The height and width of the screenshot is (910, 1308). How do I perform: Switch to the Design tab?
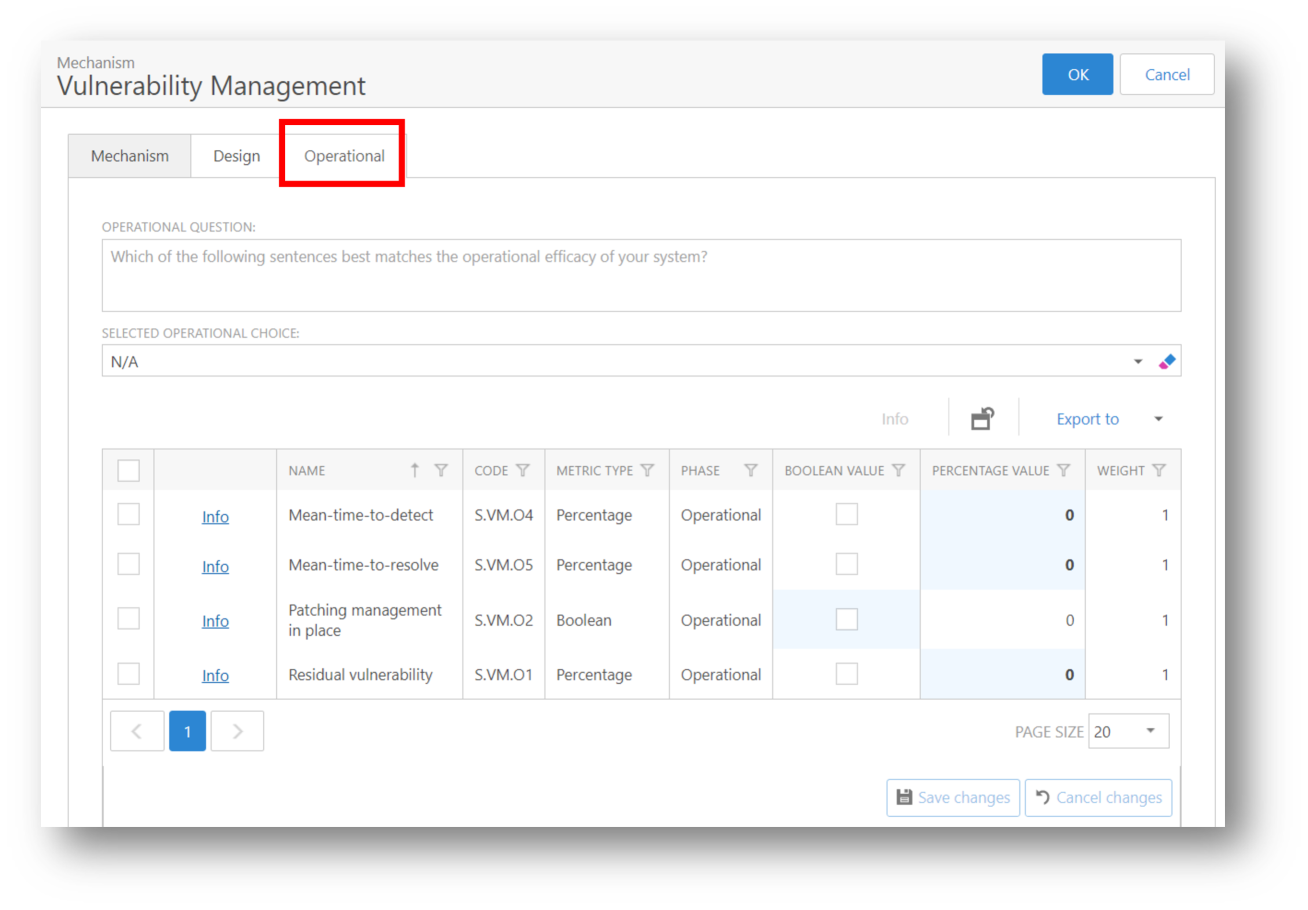pos(237,156)
